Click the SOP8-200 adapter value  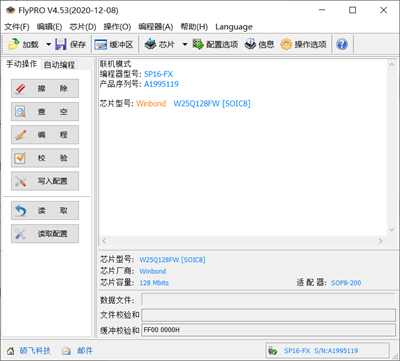[346, 283]
